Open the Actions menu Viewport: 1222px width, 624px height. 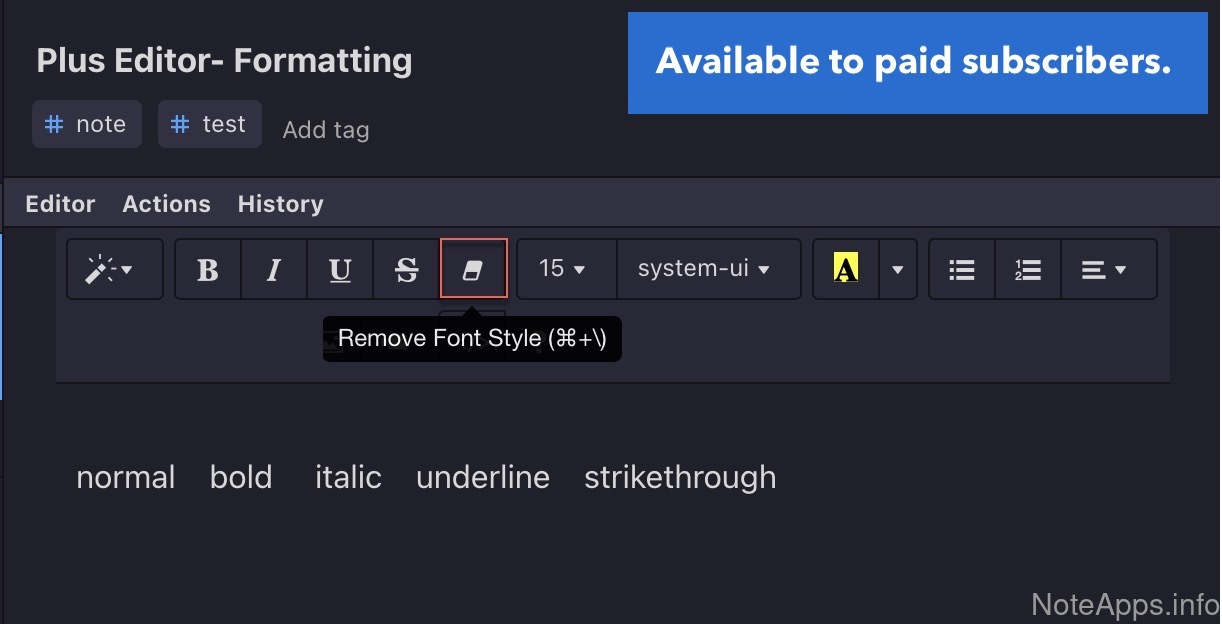click(166, 204)
